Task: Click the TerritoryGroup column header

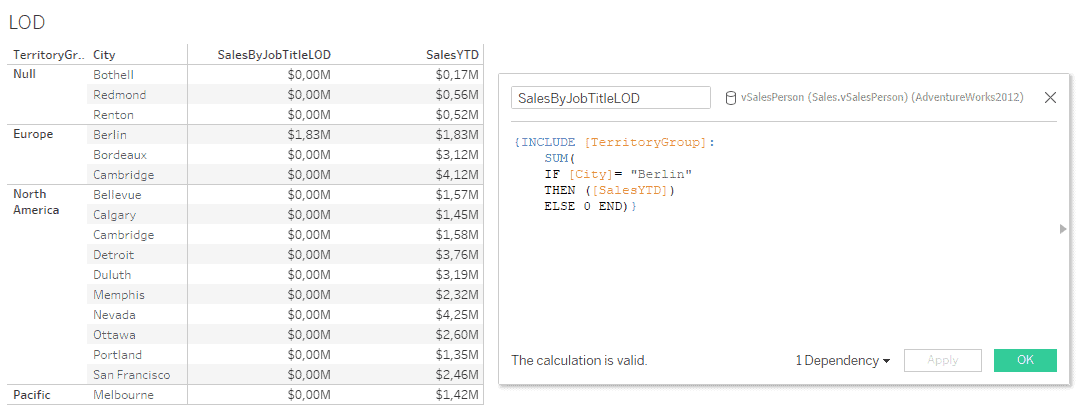Action: [x=47, y=54]
